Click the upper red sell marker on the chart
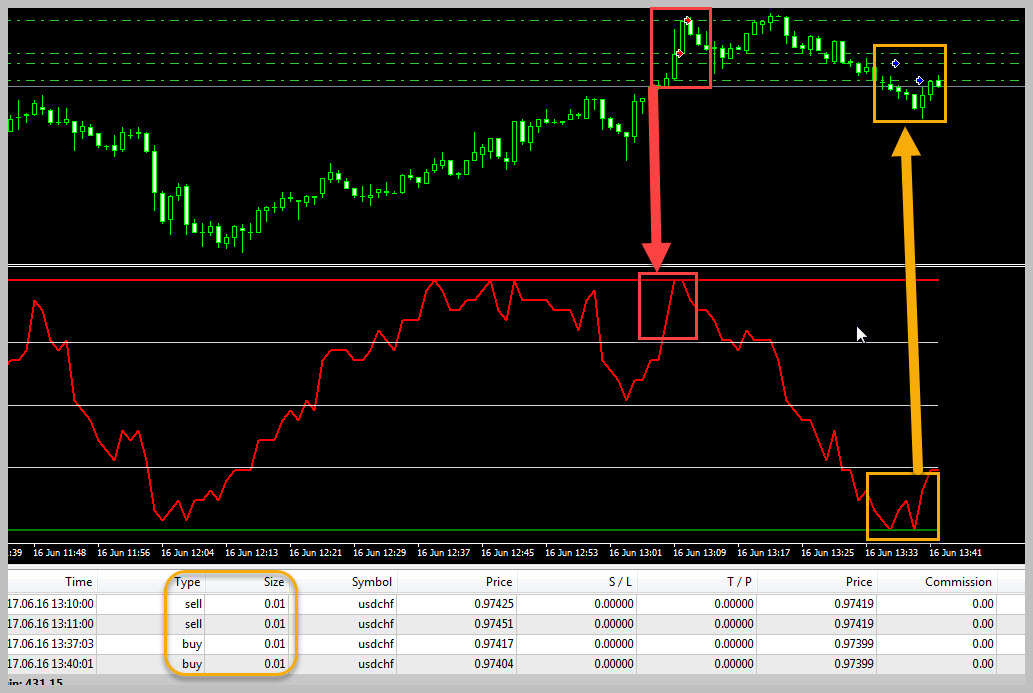This screenshot has width=1033, height=693. [x=688, y=20]
